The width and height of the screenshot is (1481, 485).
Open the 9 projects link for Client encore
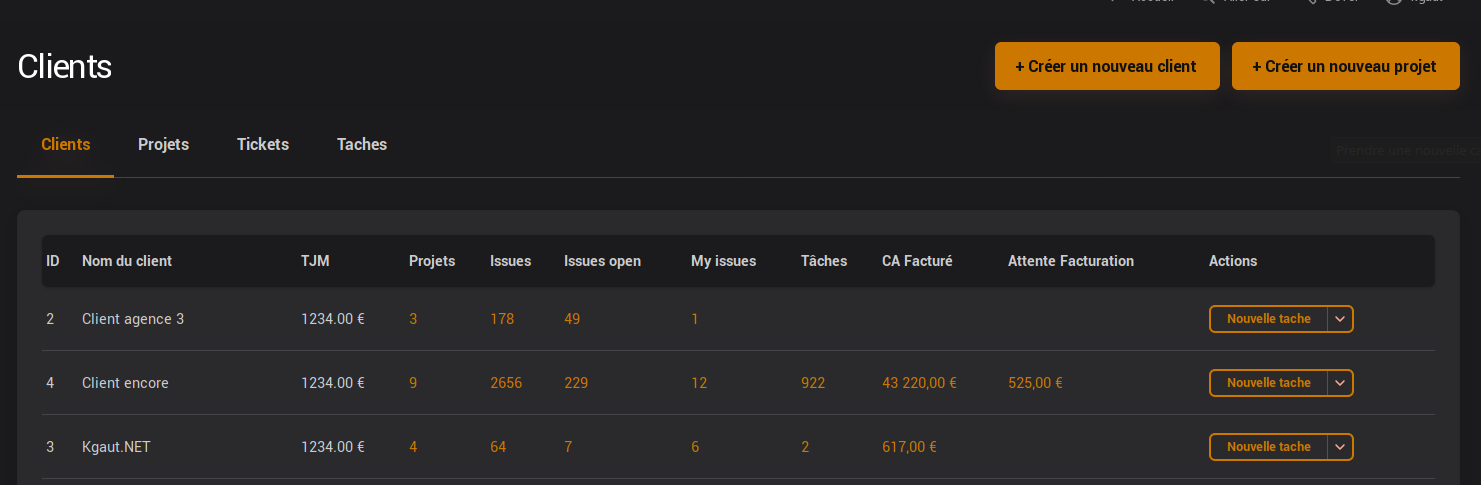(x=413, y=383)
